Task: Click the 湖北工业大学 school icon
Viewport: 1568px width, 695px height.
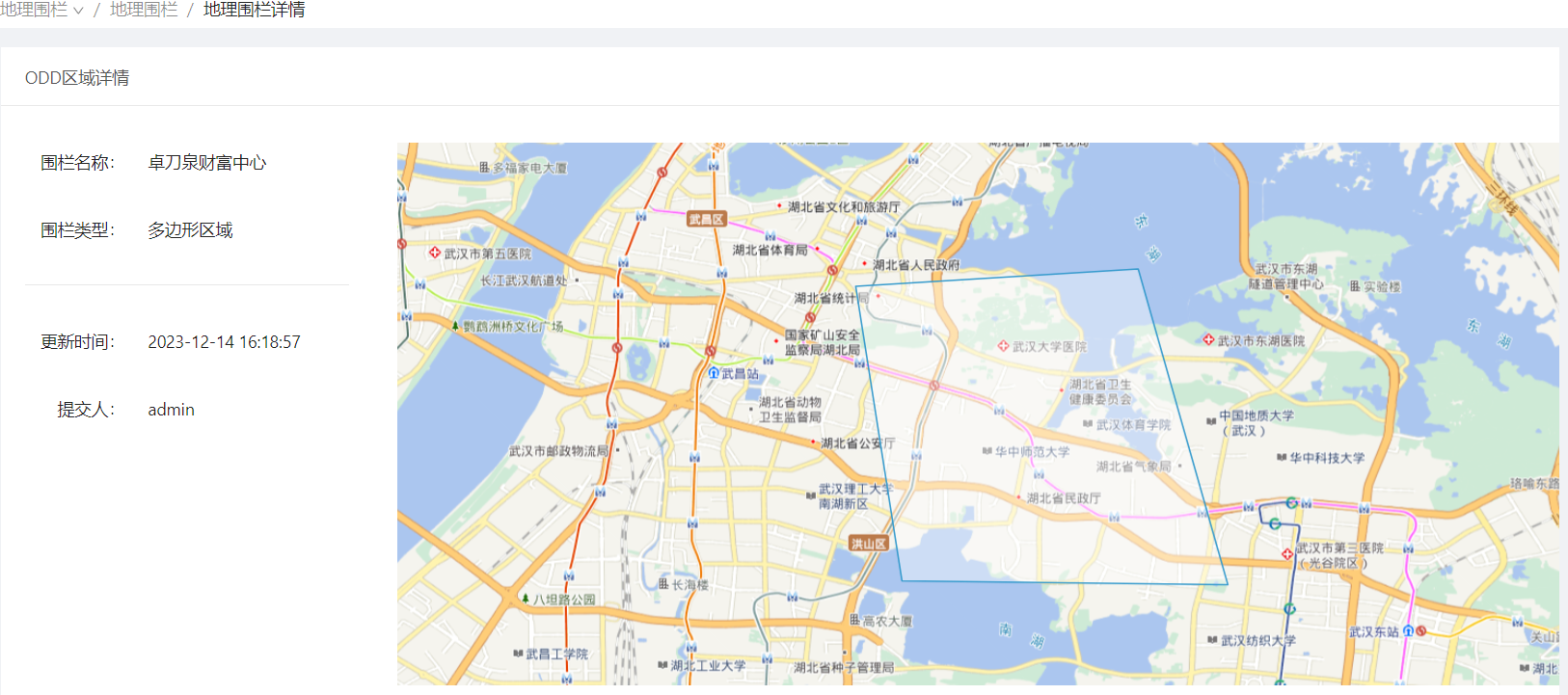Action: pyautogui.click(x=662, y=665)
